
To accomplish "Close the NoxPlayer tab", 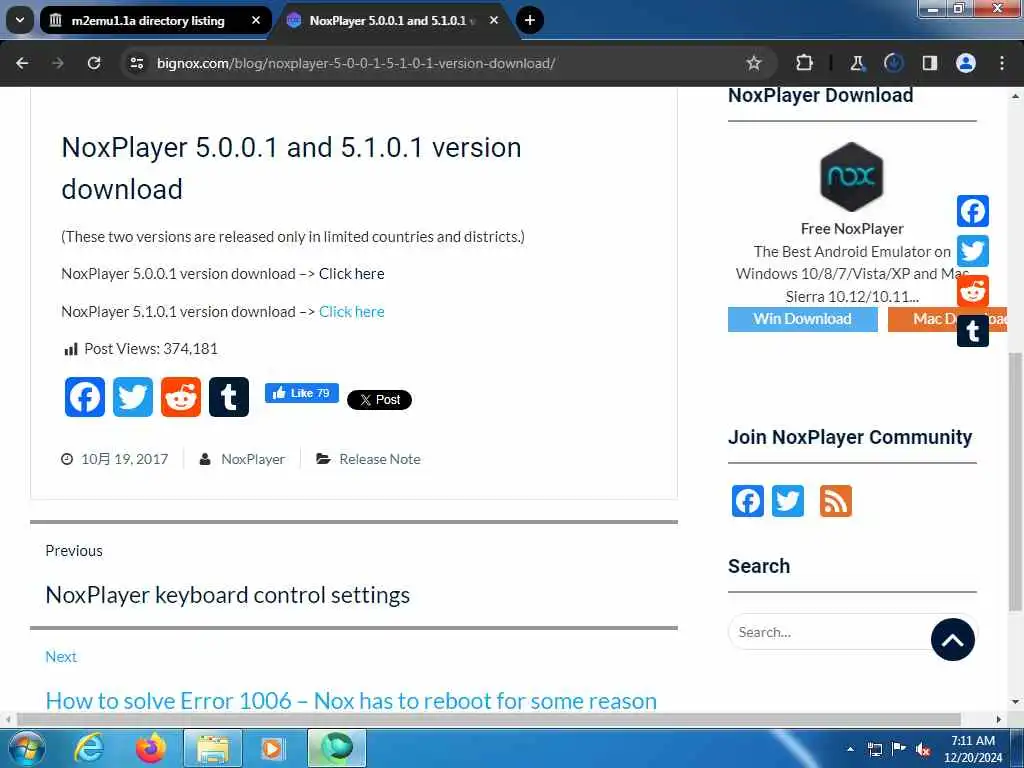I will pyautogui.click(x=494, y=20).
